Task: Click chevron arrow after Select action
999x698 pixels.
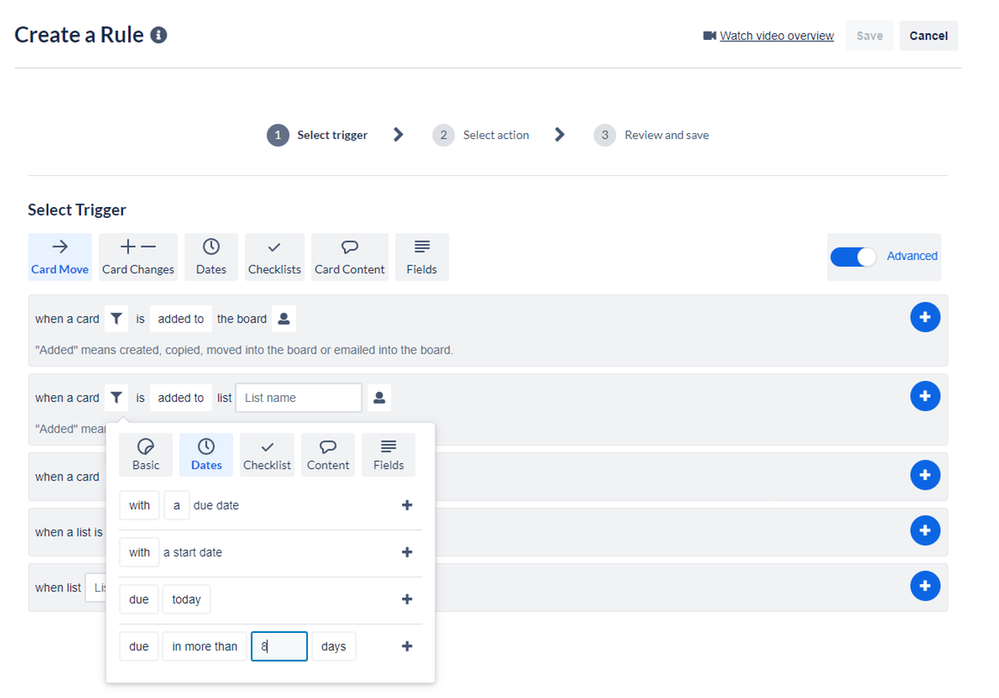Action: (559, 134)
